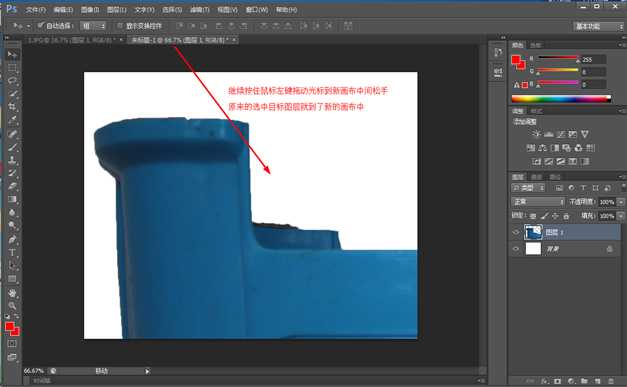Viewport: 627px width, 387px height.
Task: Click the Delete layer trash icon
Action: point(611,381)
